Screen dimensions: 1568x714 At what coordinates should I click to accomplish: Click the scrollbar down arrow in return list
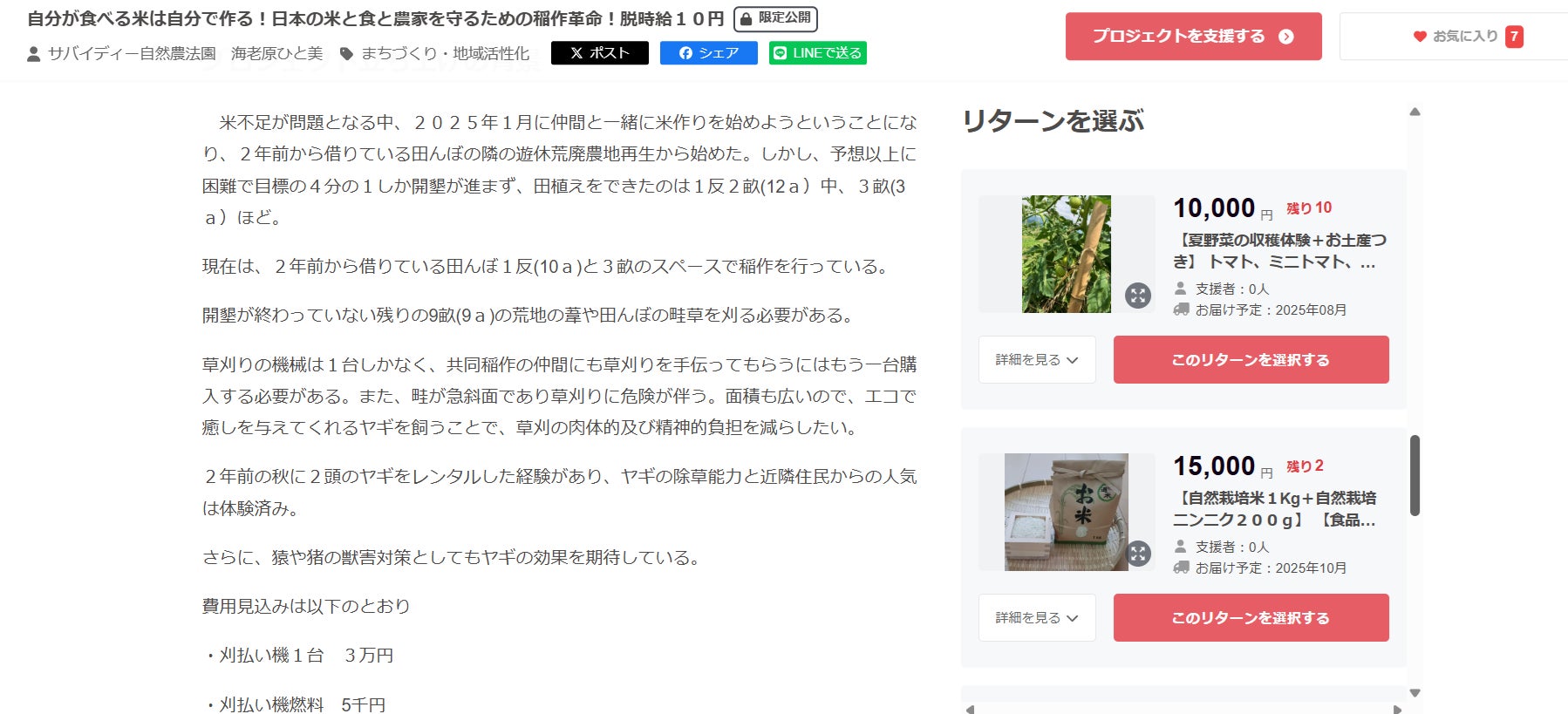[x=1415, y=693]
